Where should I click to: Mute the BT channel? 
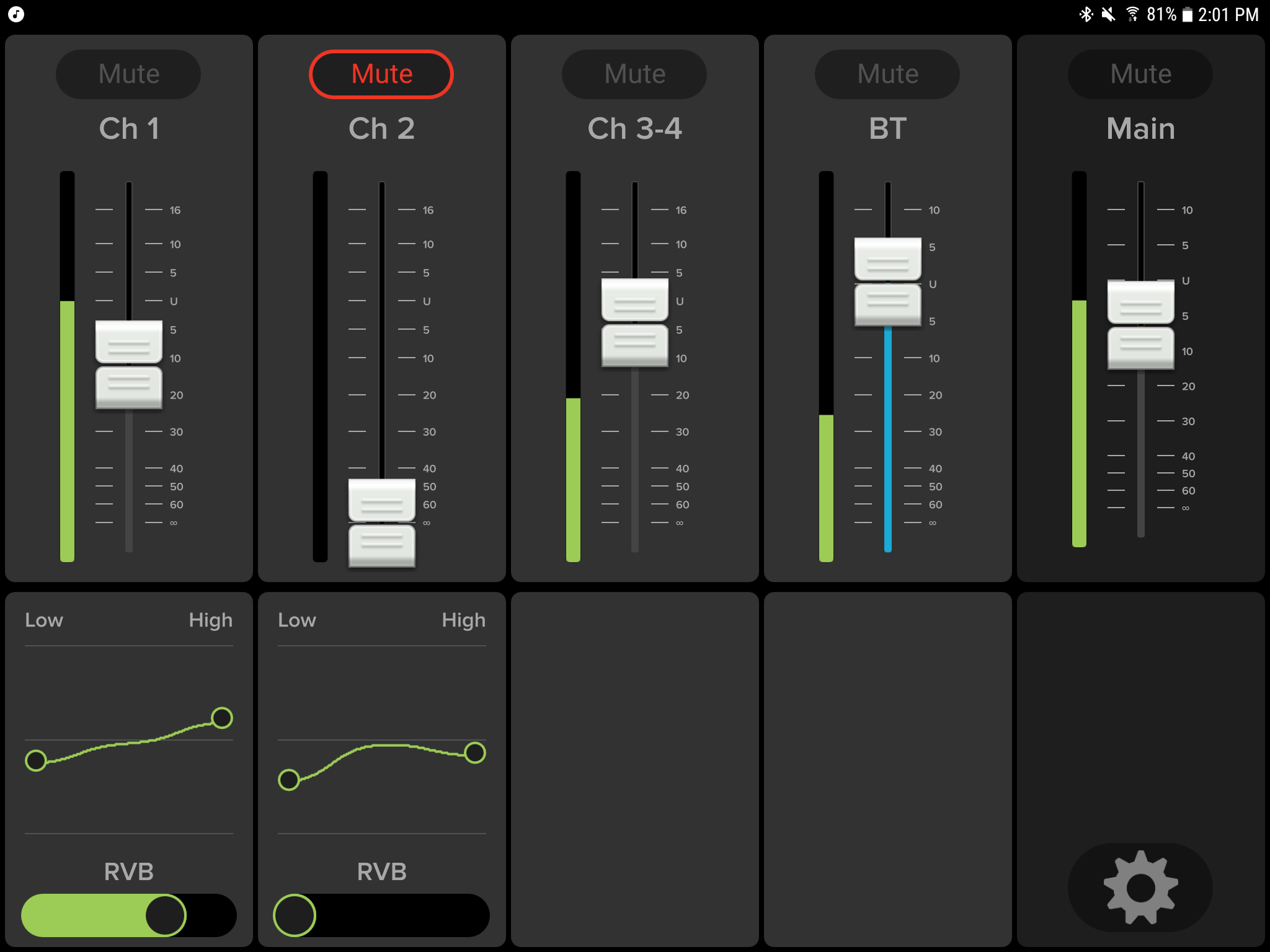[887, 74]
